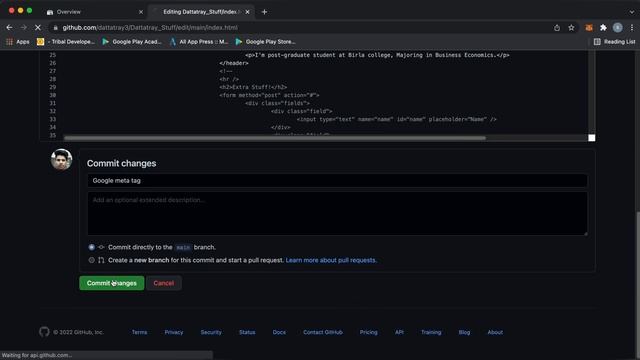
Task: Select the Editing Dattatray_Stuff tab
Action: click(x=200, y=12)
